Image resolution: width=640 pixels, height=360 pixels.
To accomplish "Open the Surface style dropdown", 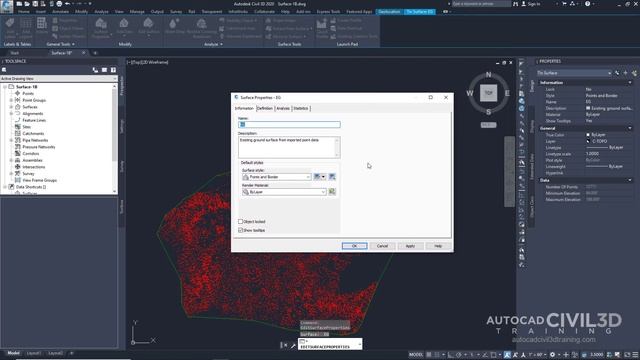I will [x=276, y=177].
